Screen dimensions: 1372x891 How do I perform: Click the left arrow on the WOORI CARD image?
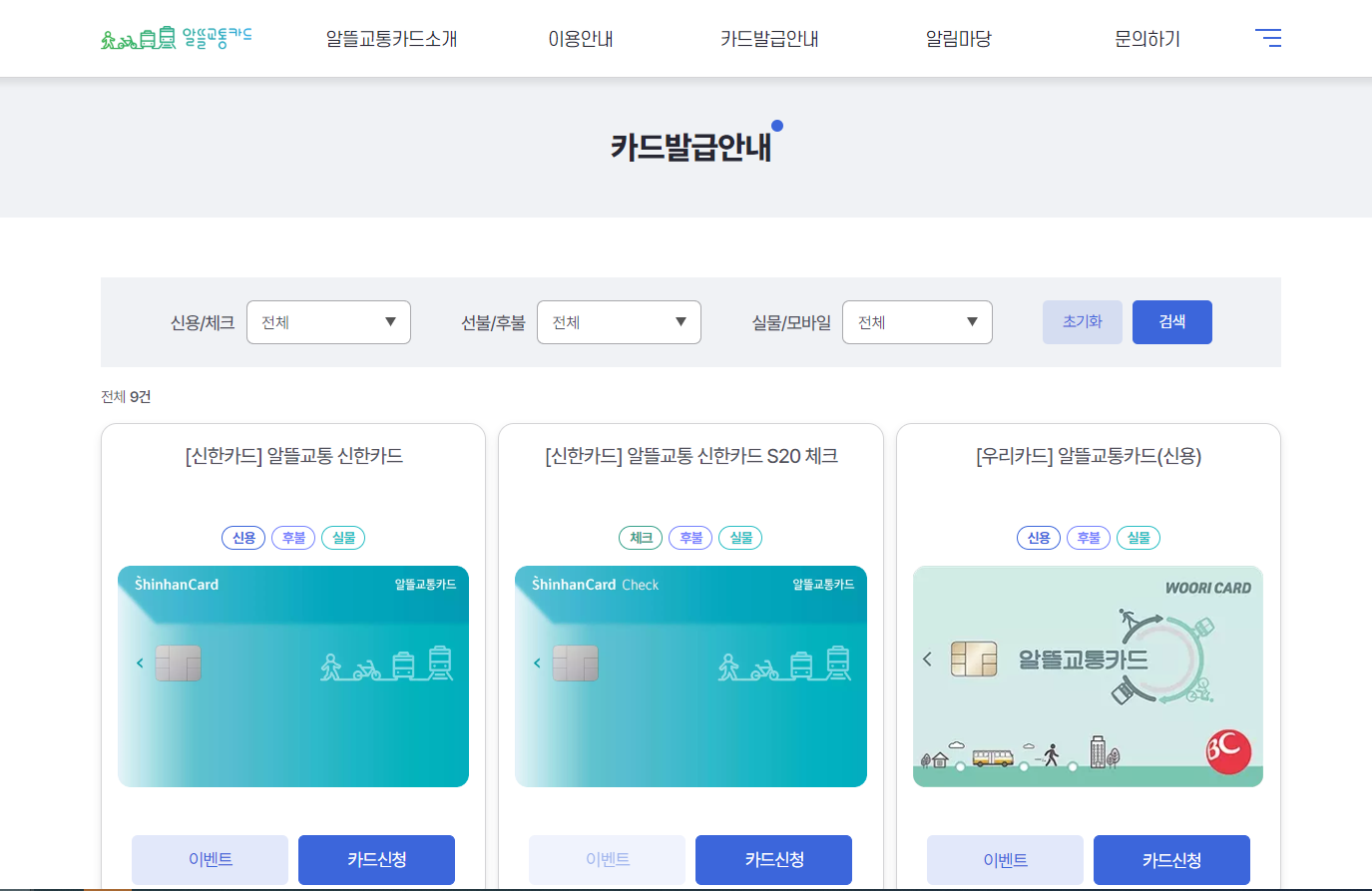[927, 659]
